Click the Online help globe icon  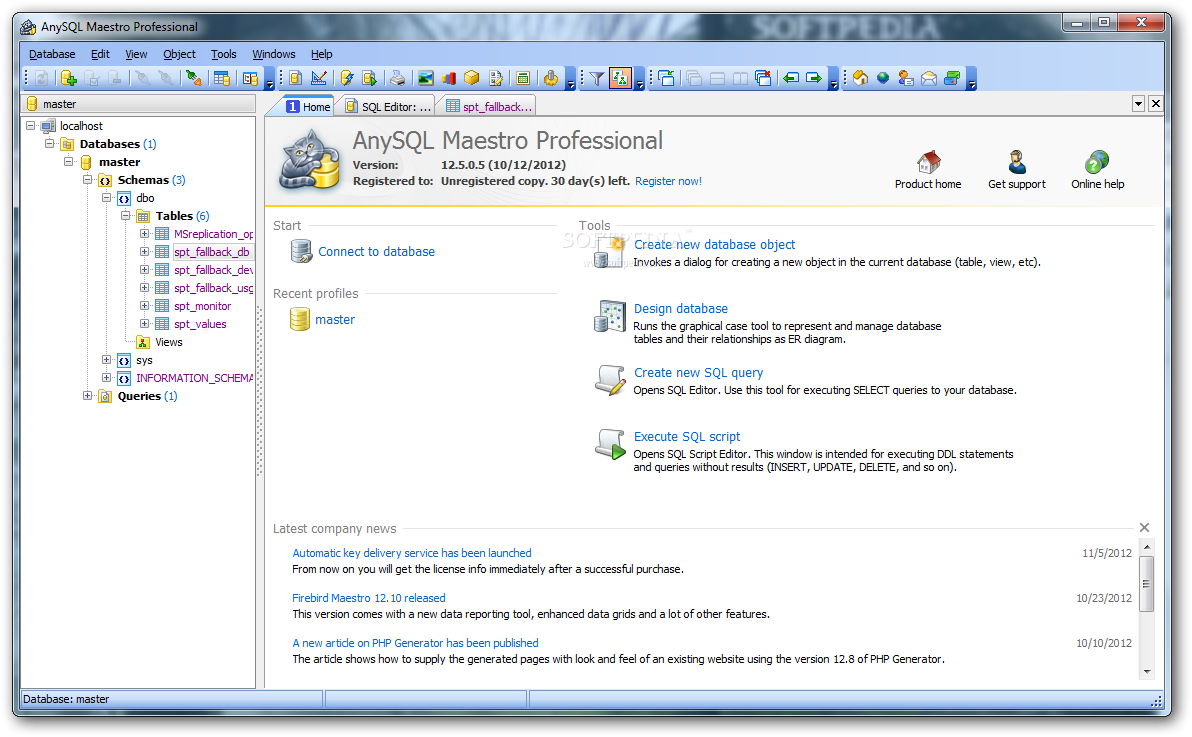(1097, 162)
